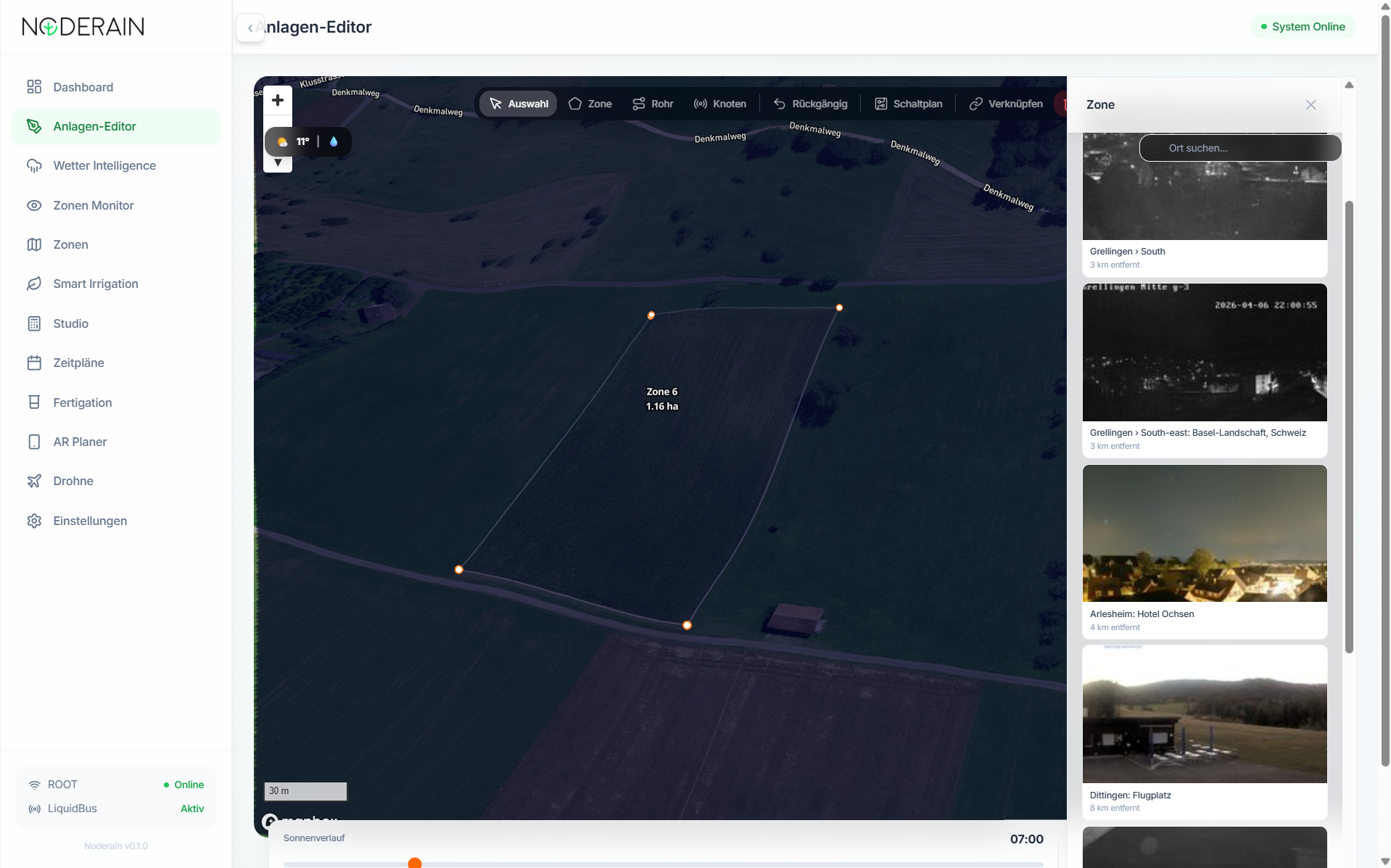Click the LiquidBus signal icon
Viewport: 1391px width, 868px height.
point(34,809)
